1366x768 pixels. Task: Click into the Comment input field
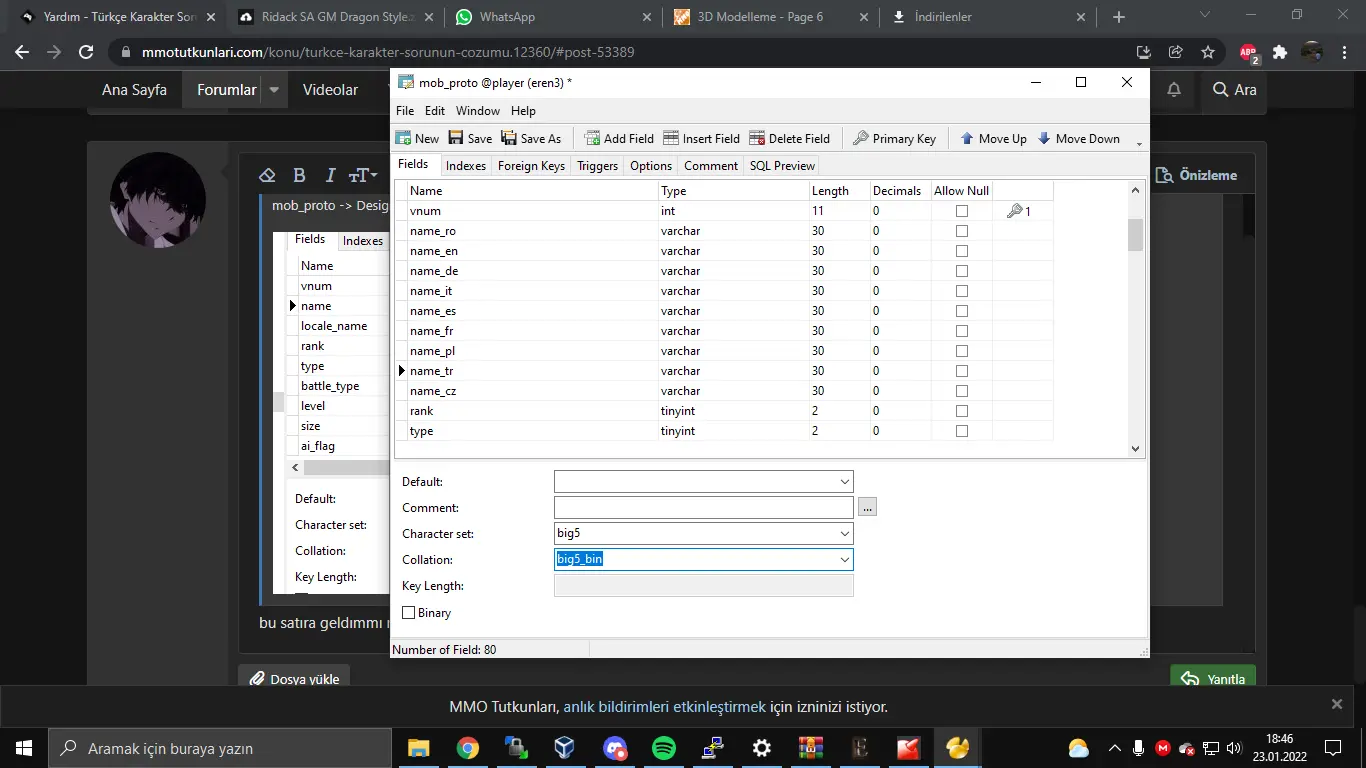pos(703,508)
